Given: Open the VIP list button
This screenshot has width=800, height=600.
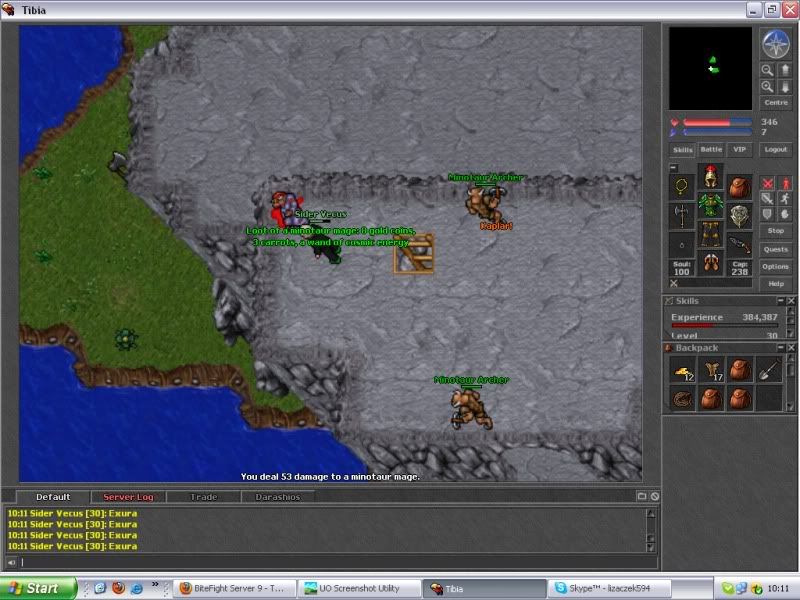Looking at the screenshot, I should 739,149.
